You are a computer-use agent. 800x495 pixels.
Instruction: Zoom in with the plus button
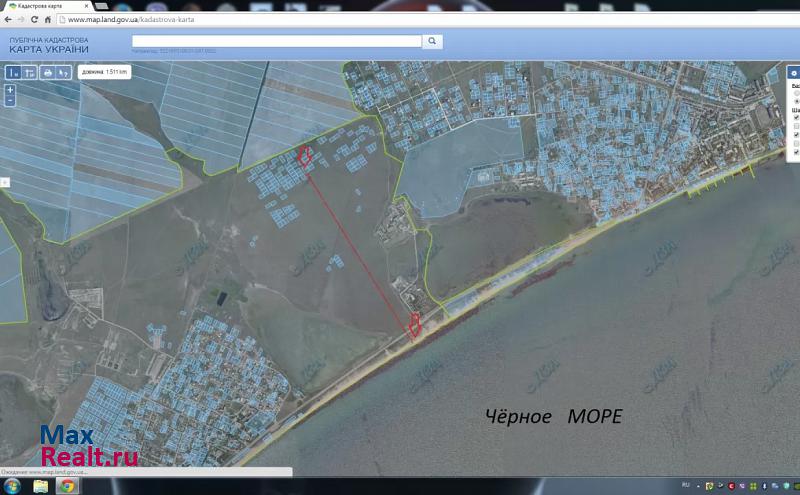10,89
